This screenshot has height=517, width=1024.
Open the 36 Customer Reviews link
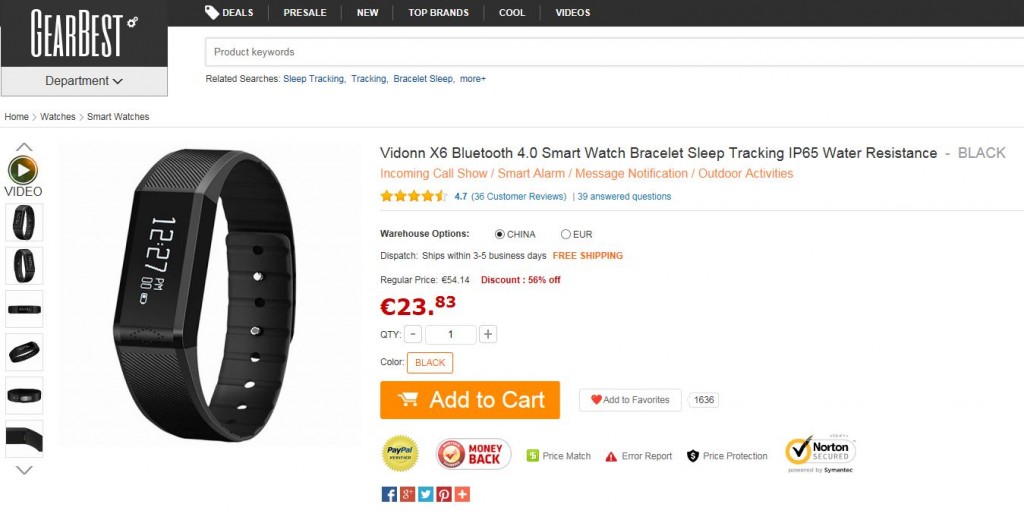coord(518,197)
